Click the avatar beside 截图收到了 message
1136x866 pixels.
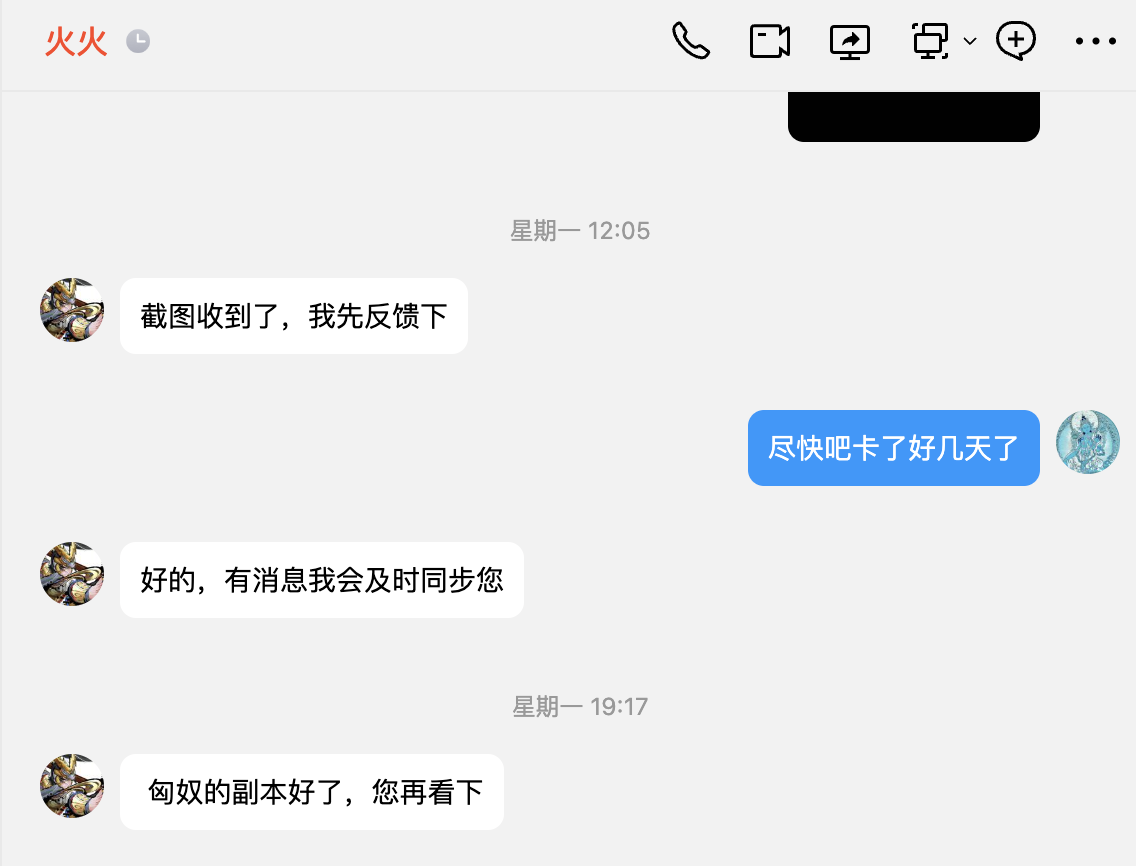tap(72, 309)
